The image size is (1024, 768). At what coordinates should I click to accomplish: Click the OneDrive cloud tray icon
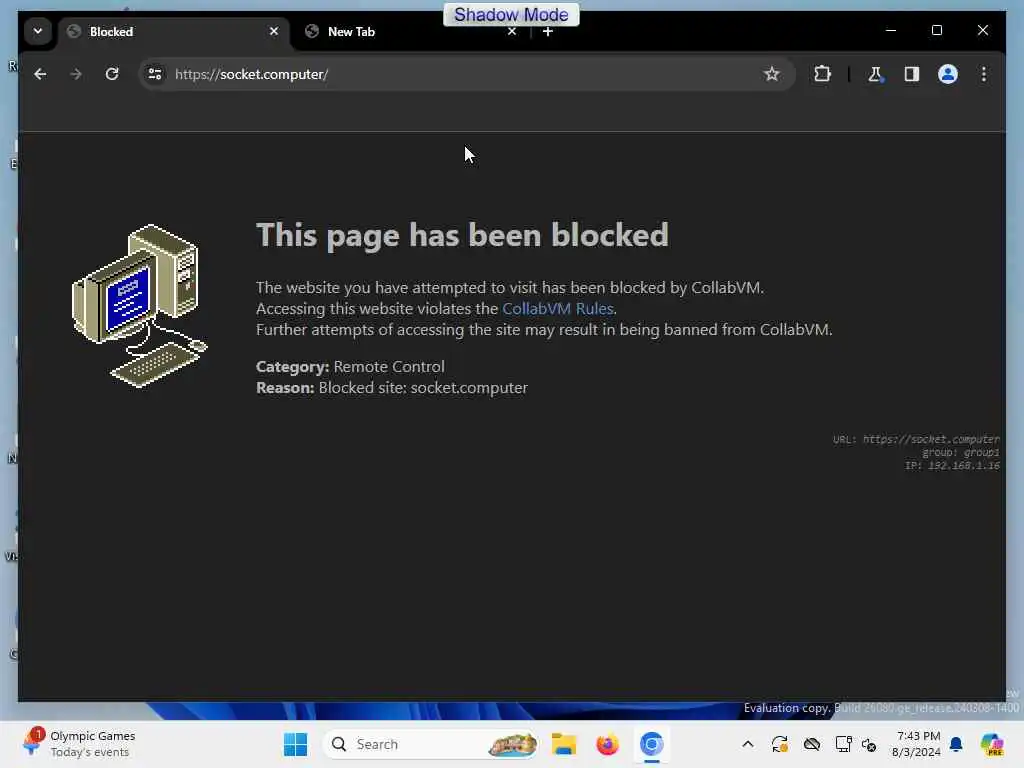[x=811, y=744]
